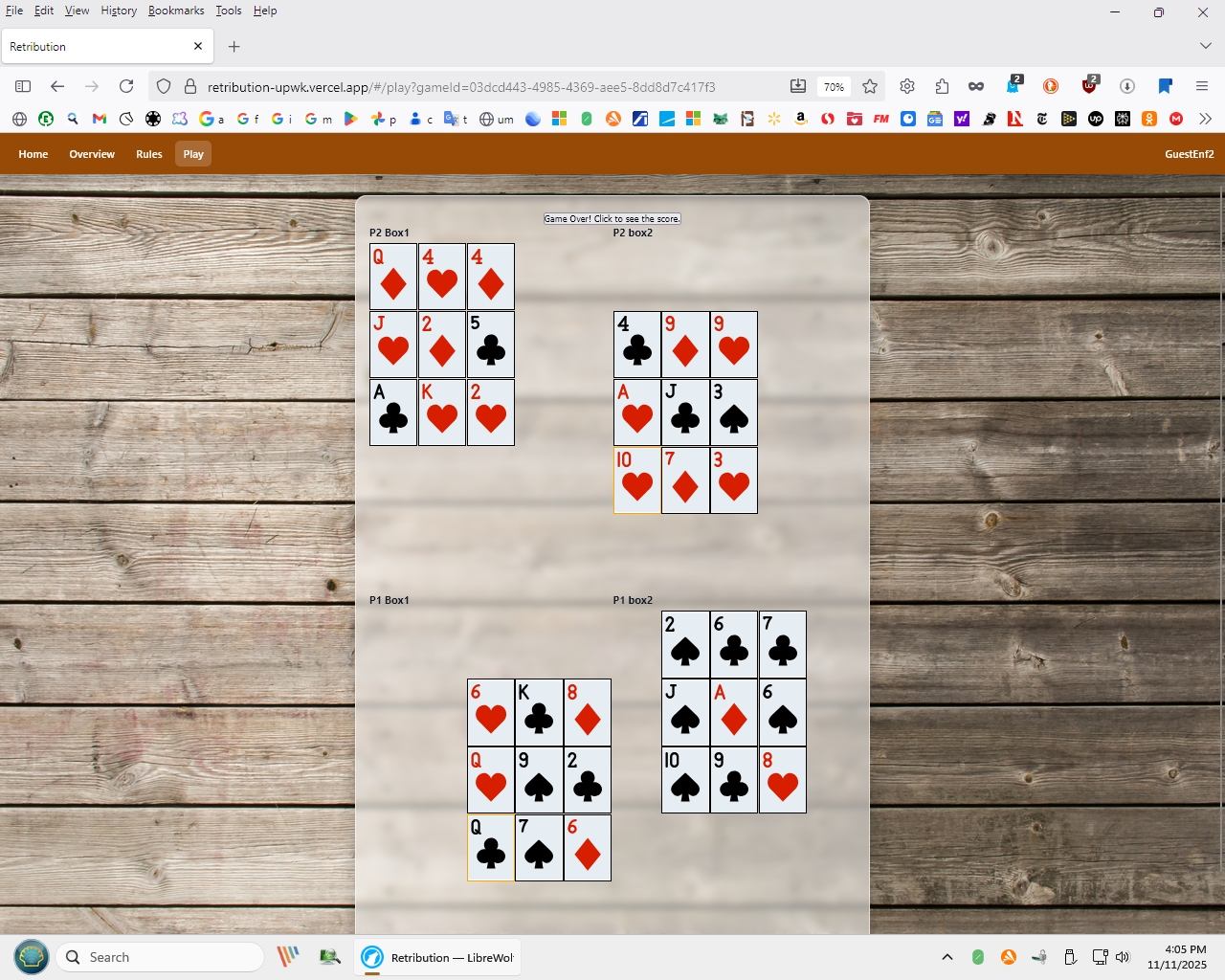Click the Gmail bookmark icon

tap(100, 119)
